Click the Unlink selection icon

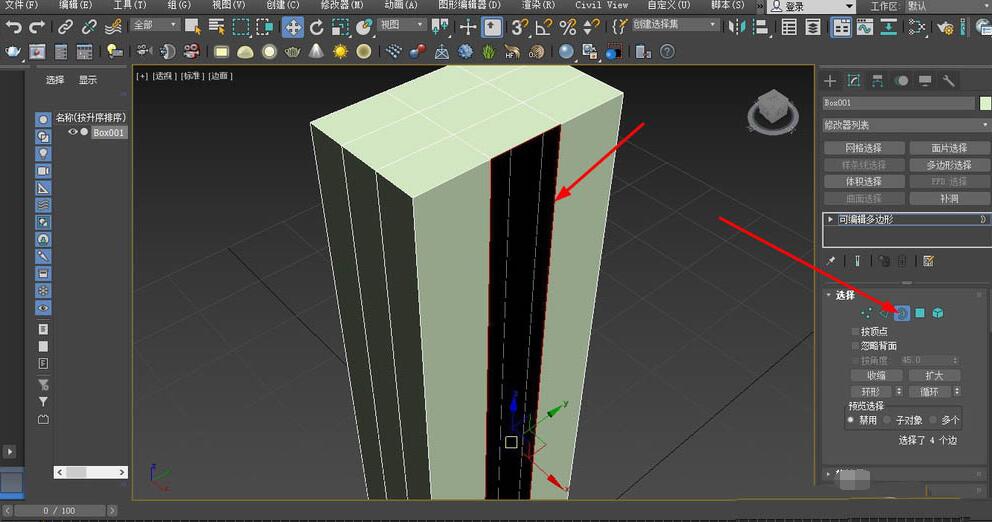pos(89,27)
